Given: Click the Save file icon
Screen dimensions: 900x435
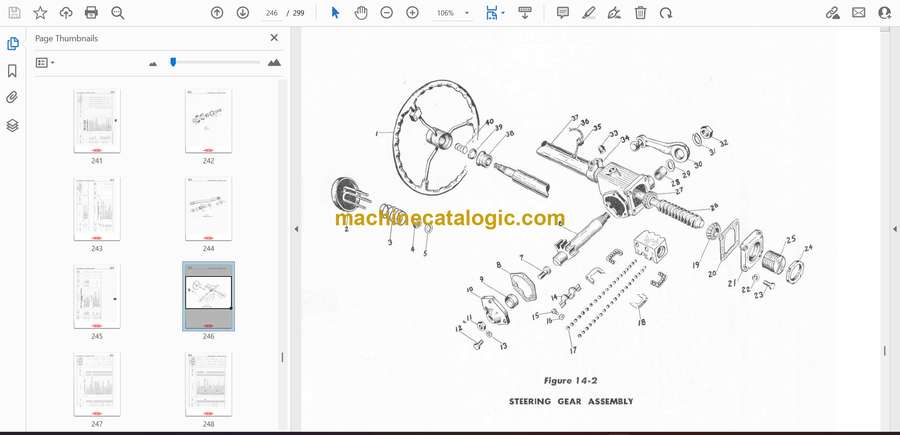Looking at the screenshot, I should pyautogui.click(x=14, y=13).
